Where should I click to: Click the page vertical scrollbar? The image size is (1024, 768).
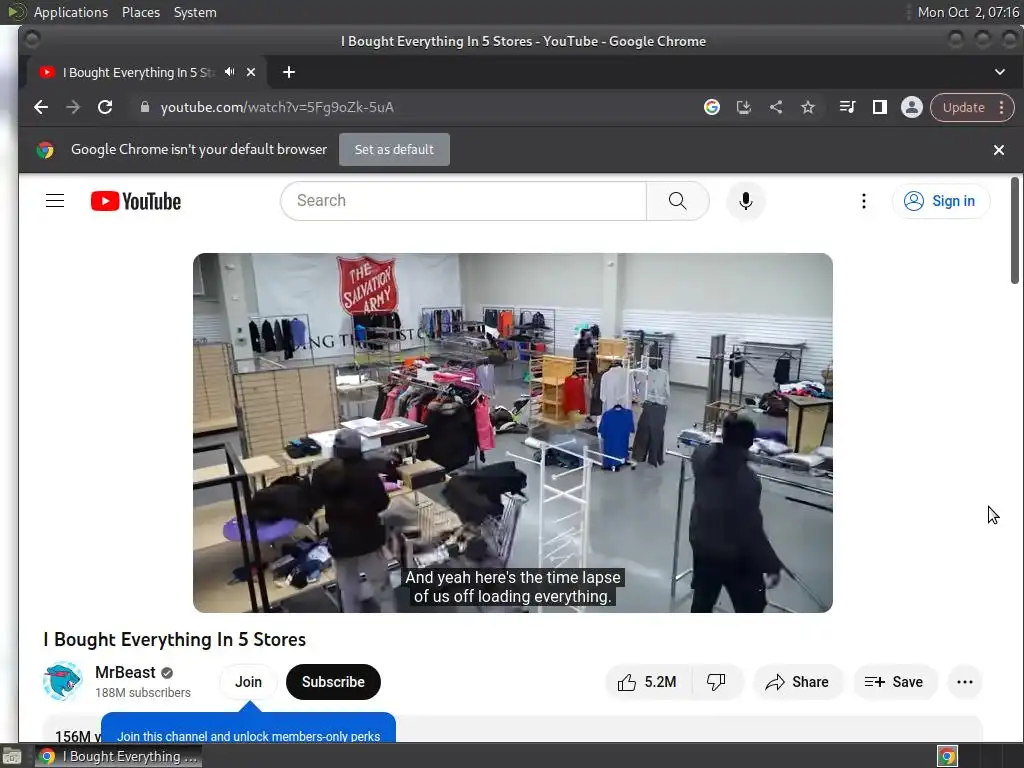1014,231
